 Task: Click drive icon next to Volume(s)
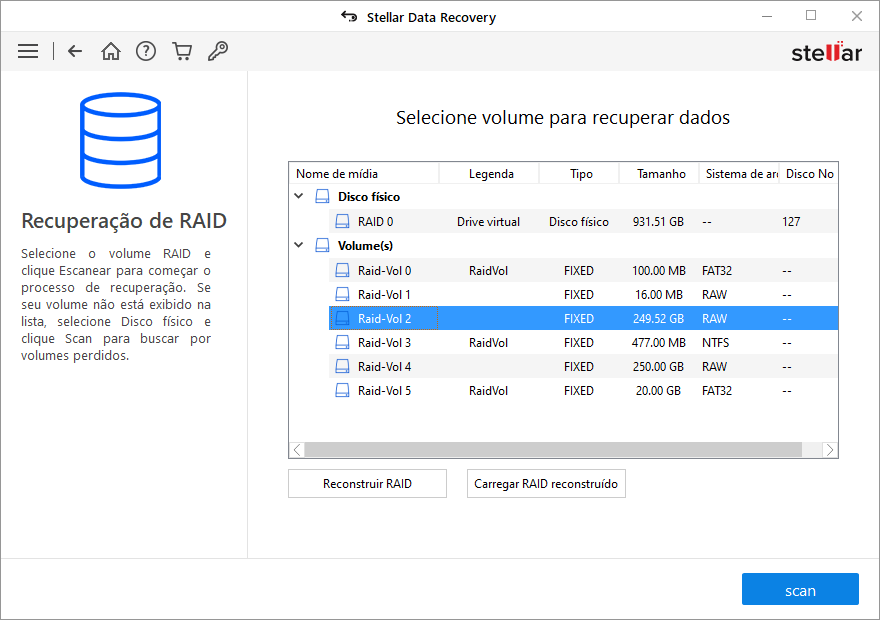(x=322, y=245)
